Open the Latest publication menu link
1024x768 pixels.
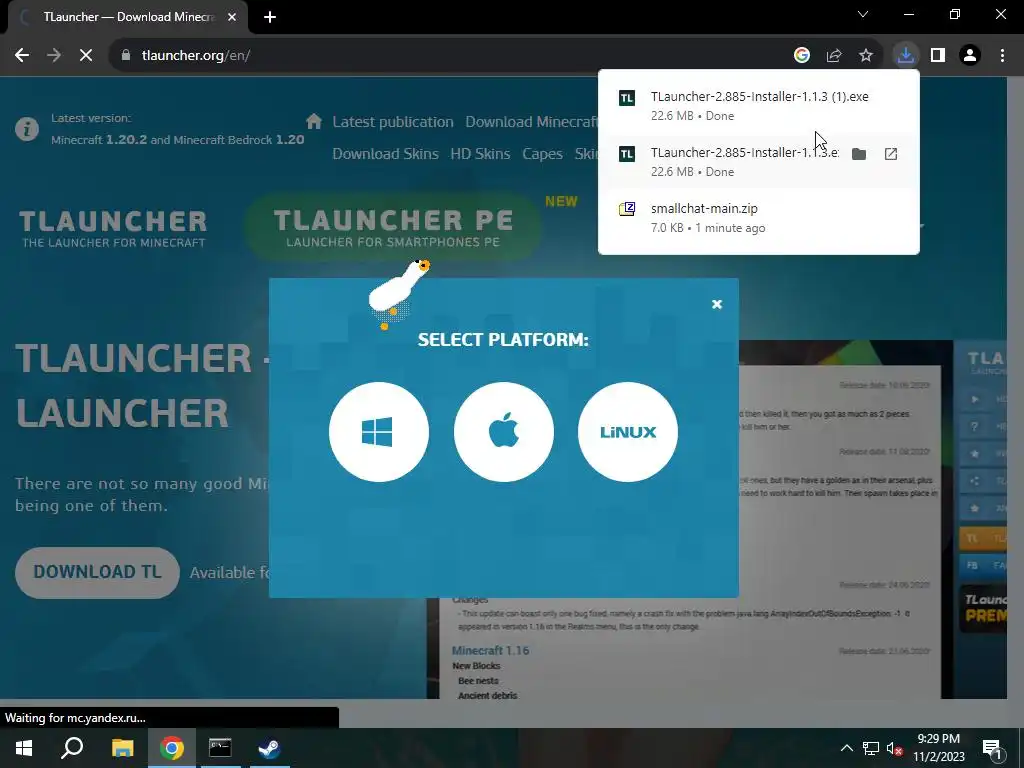coord(392,122)
